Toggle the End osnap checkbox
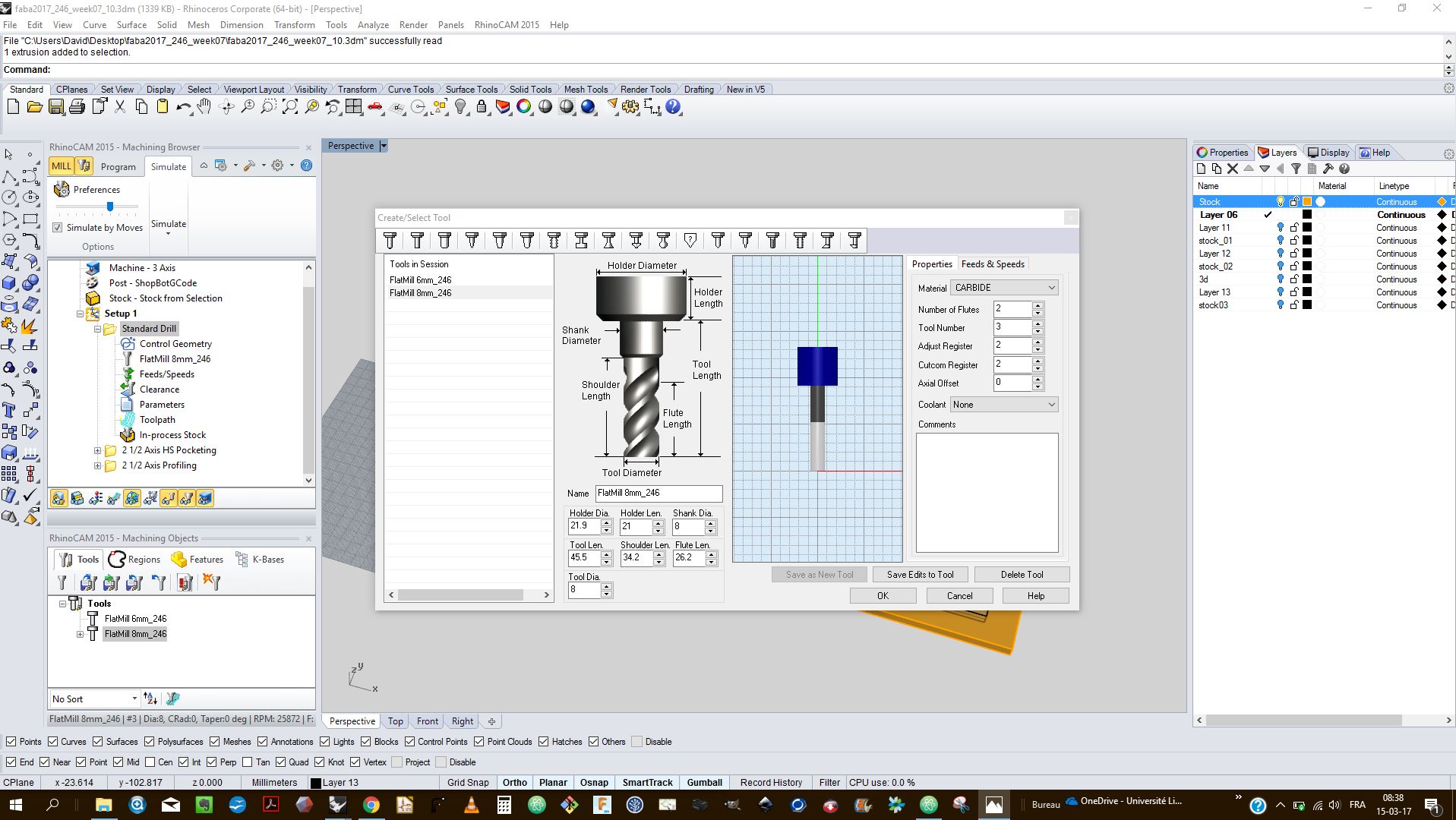This screenshot has height=820, width=1456. click(11, 762)
